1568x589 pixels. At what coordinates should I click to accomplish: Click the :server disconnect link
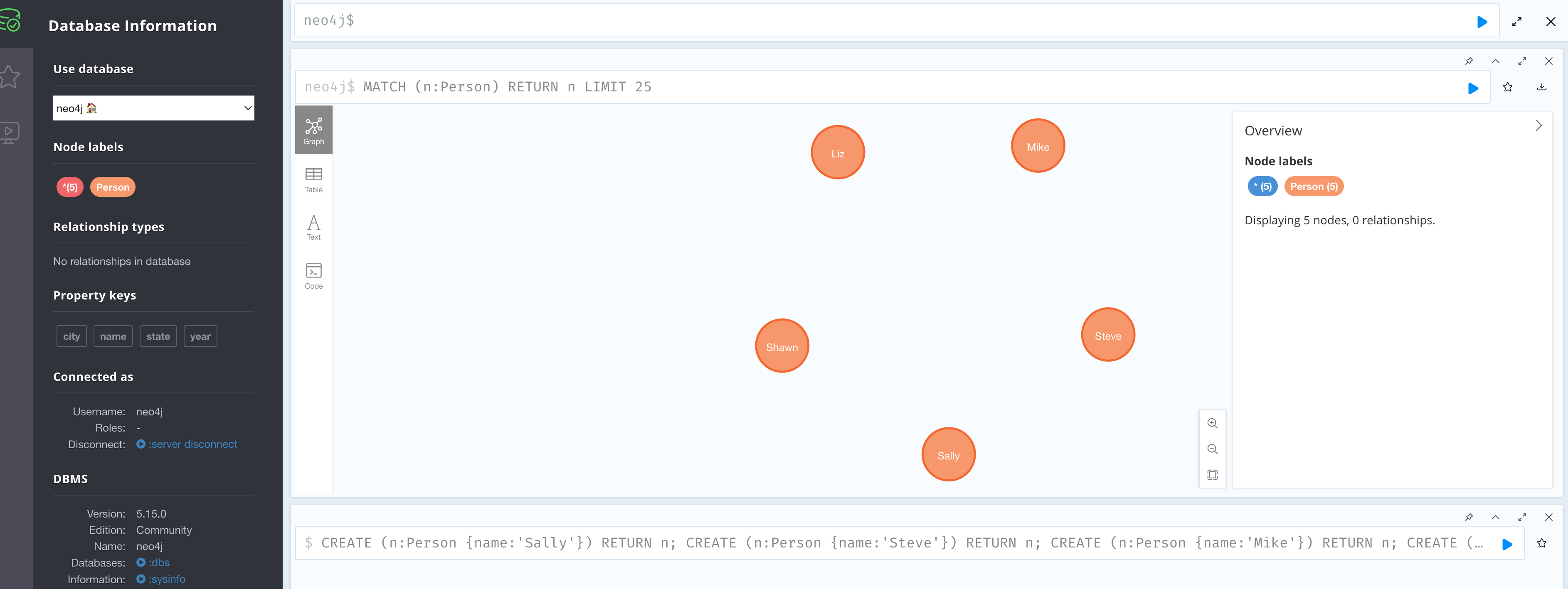coord(192,444)
